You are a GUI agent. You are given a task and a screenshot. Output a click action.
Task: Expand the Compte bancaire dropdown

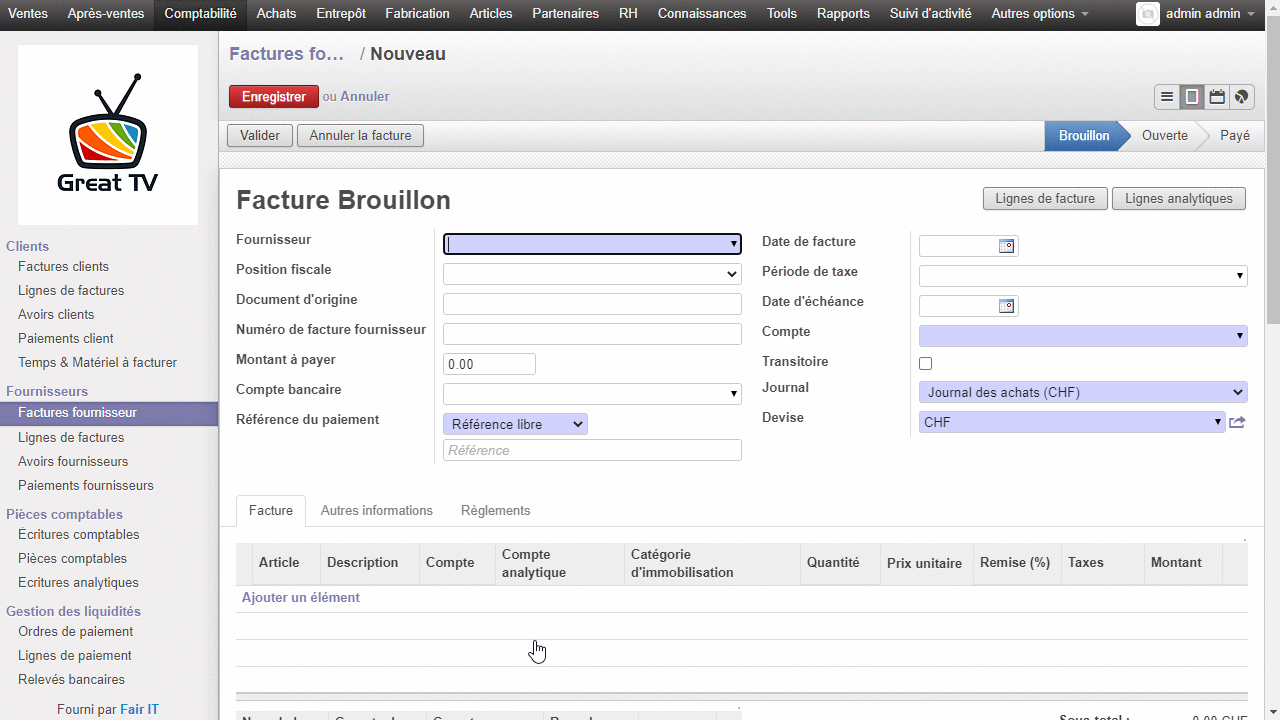734,394
